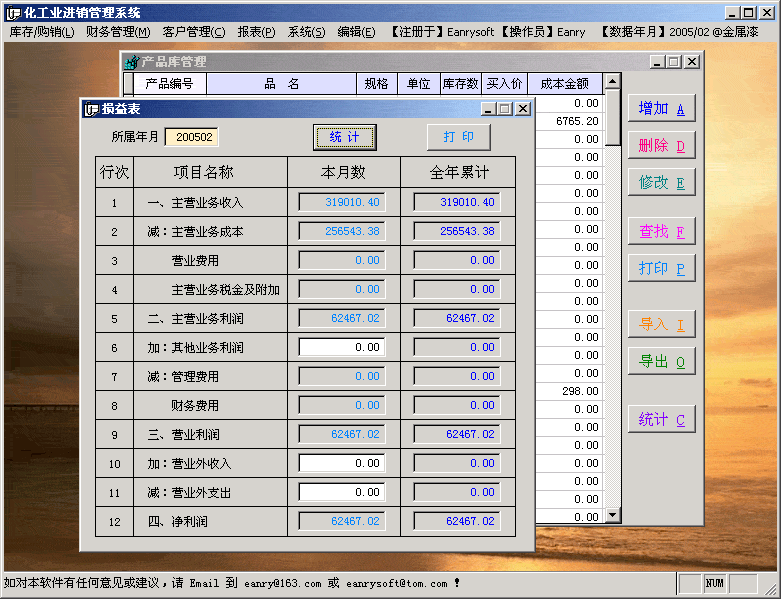Image resolution: width=781 pixels, height=599 pixels.
Task: Click the 增加 A button
Action: click(x=661, y=108)
